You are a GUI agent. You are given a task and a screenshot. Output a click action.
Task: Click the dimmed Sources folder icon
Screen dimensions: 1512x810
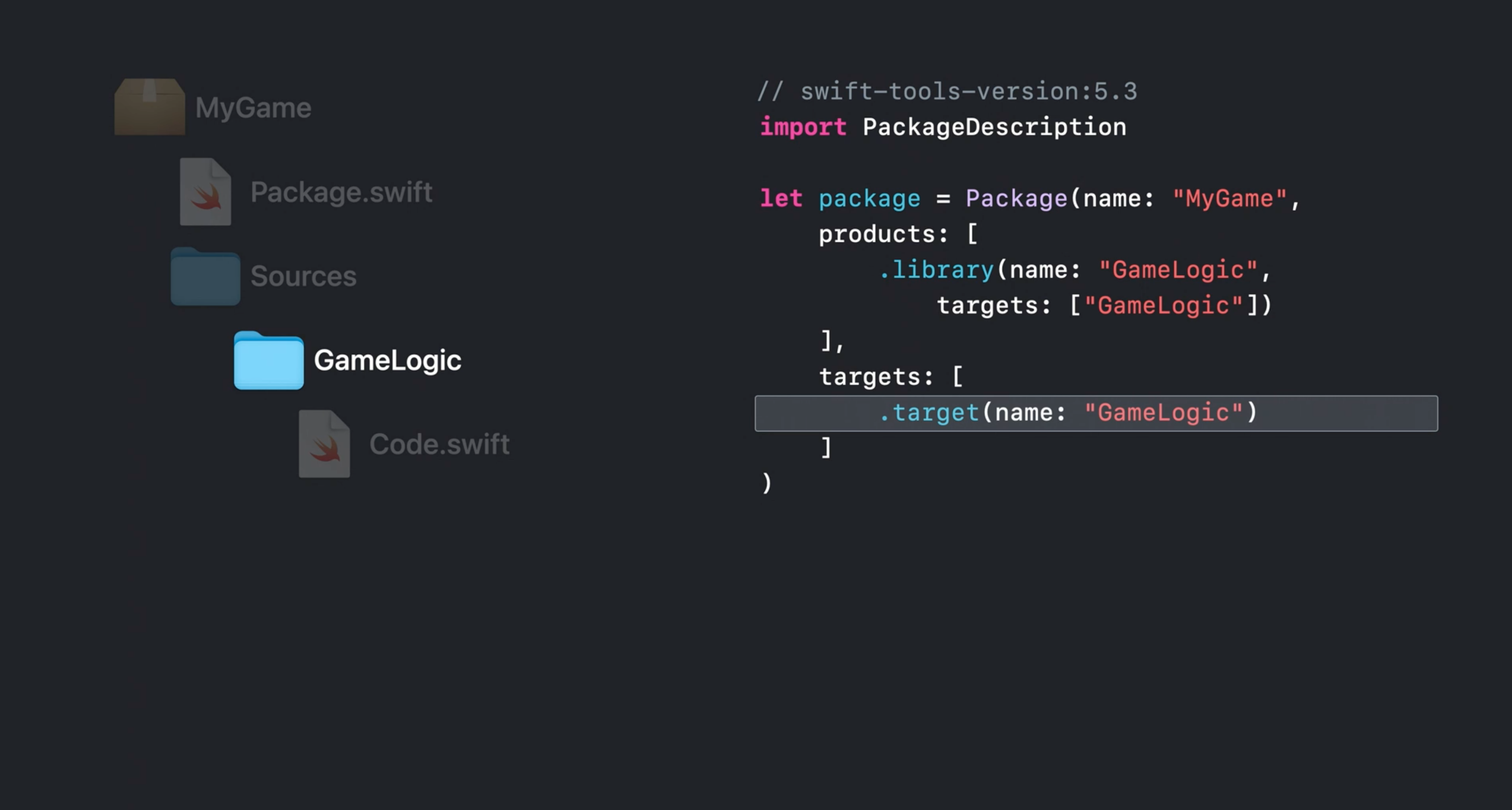[205, 276]
